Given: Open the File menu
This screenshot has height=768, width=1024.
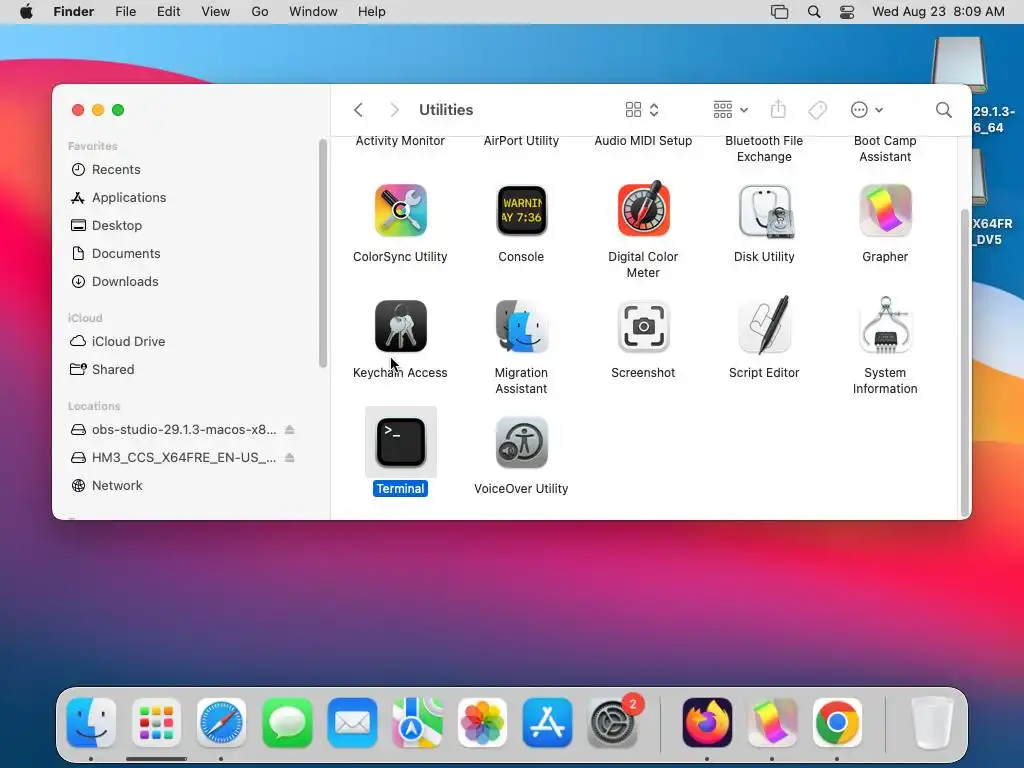Looking at the screenshot, I should [x=125, y=12].
